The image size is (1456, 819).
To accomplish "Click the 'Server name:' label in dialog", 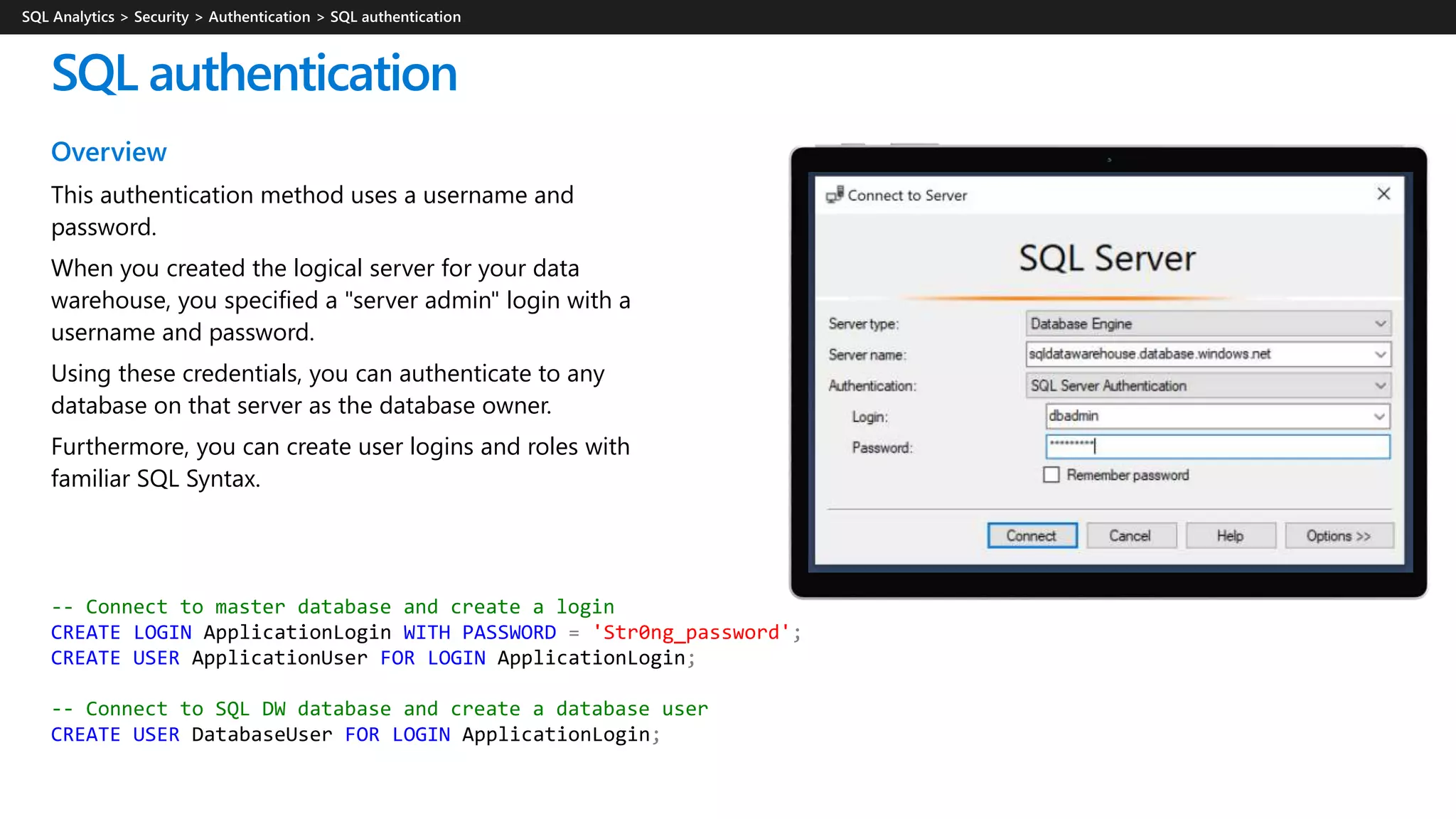I will point(867,355).
